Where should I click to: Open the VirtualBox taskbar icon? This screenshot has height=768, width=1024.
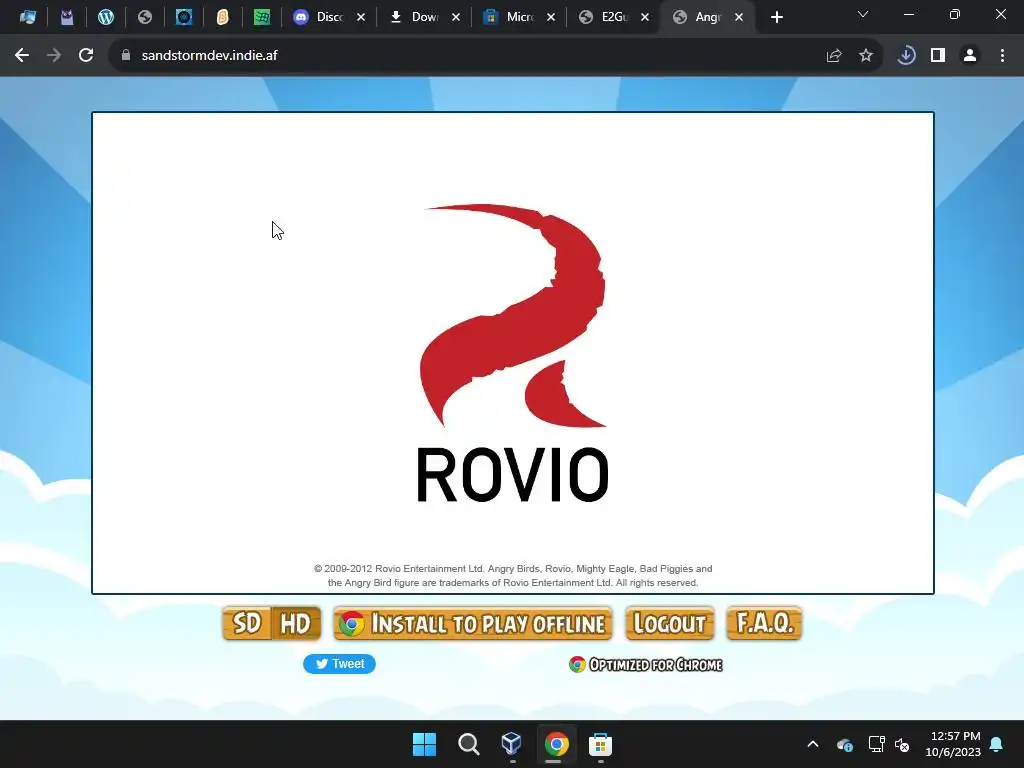(x=512, y=744)
